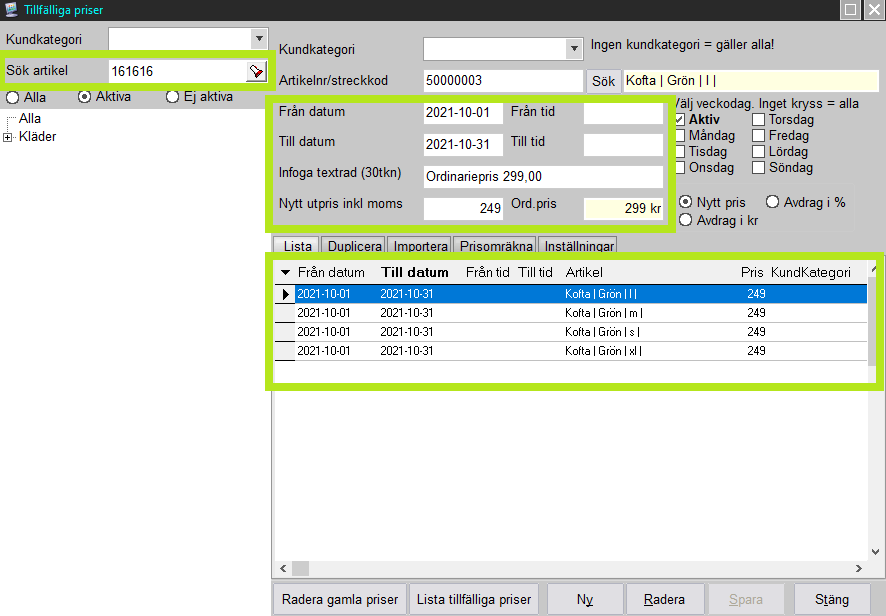Click the application icon in the title bar
The width and height of the screenshot is (886, 616).
[x=11, y=10]
